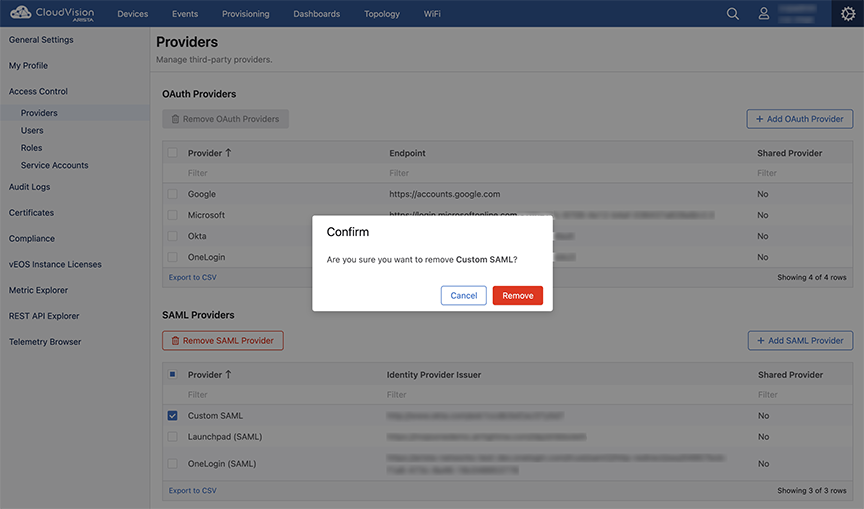Click Add SAML Provider button
Screen dimensions: 864x509
[x=800, y=340]
